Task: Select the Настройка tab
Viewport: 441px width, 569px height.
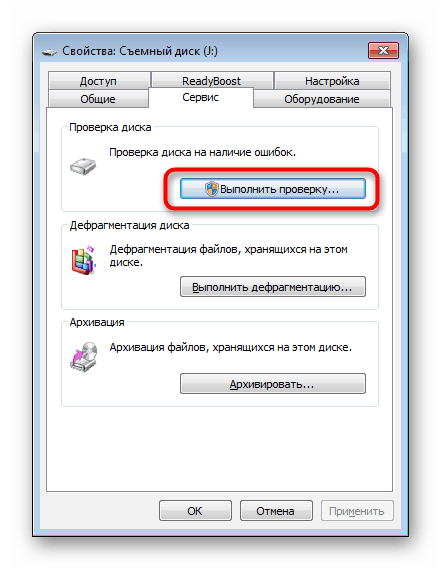Action: tap(332, 81)
